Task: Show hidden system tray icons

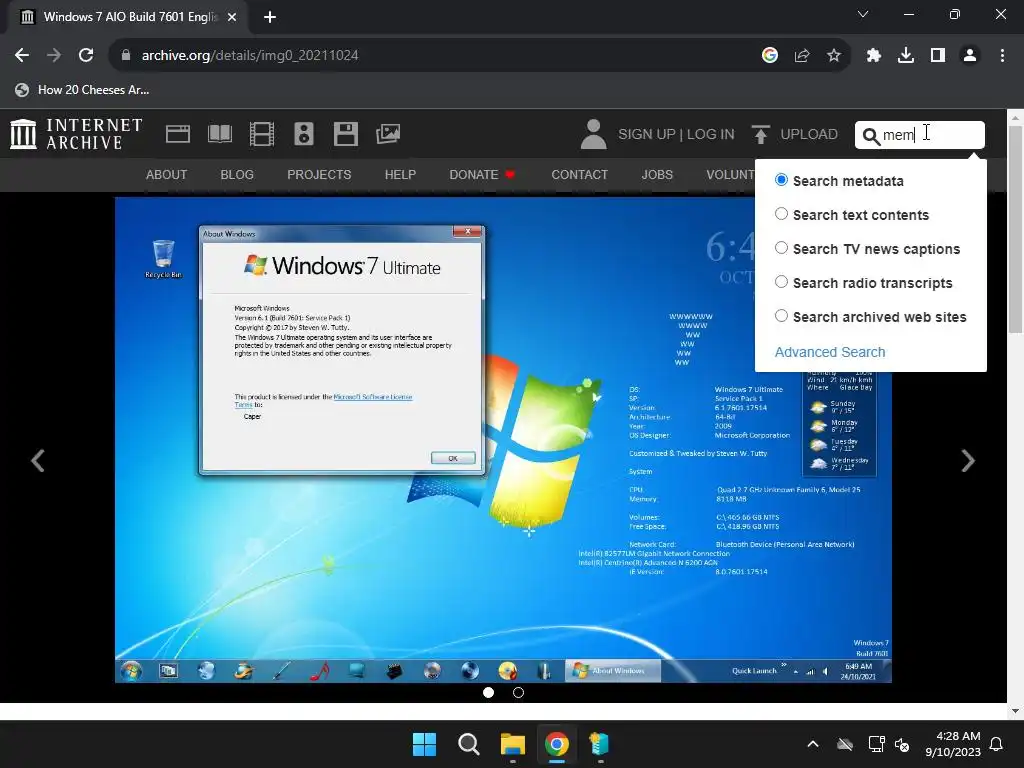Action: click(813, 744)
